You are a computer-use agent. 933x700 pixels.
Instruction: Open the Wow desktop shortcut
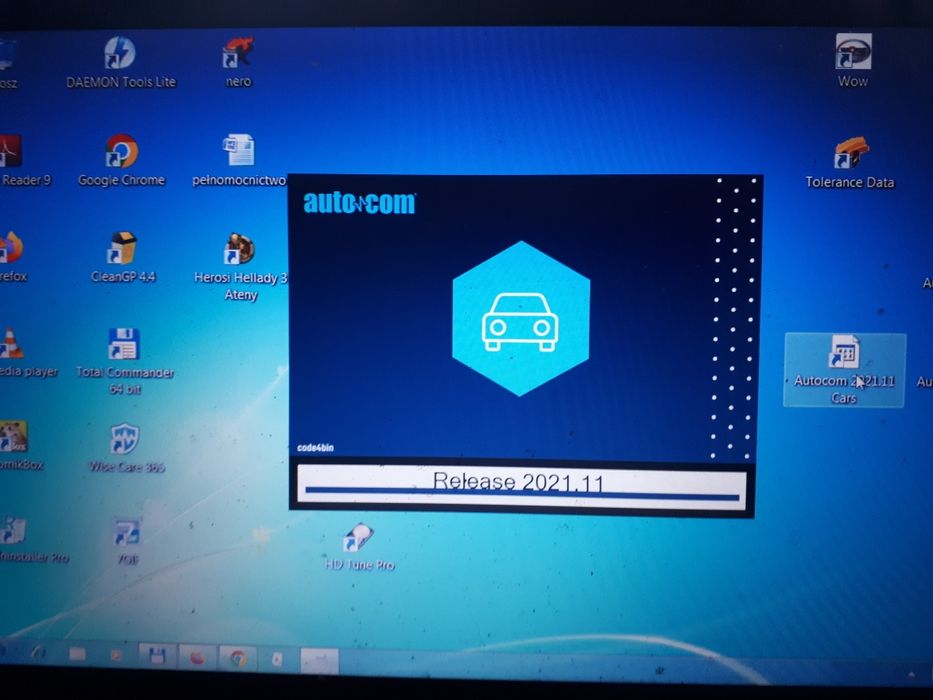tap(853, 61)
